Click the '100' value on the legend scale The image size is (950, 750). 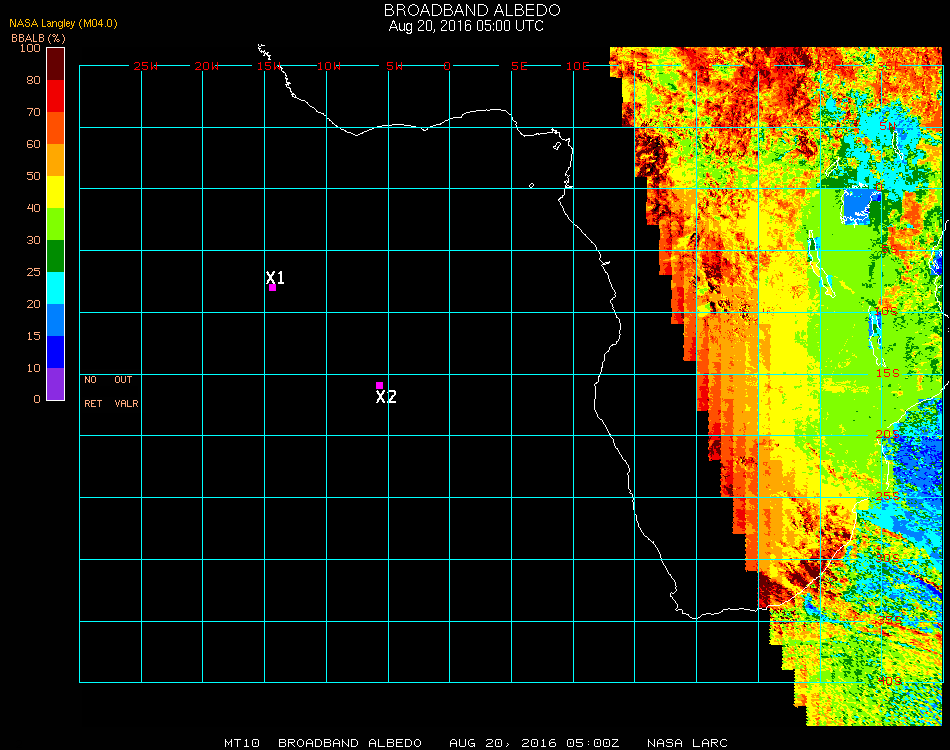[x=30, y=48]
